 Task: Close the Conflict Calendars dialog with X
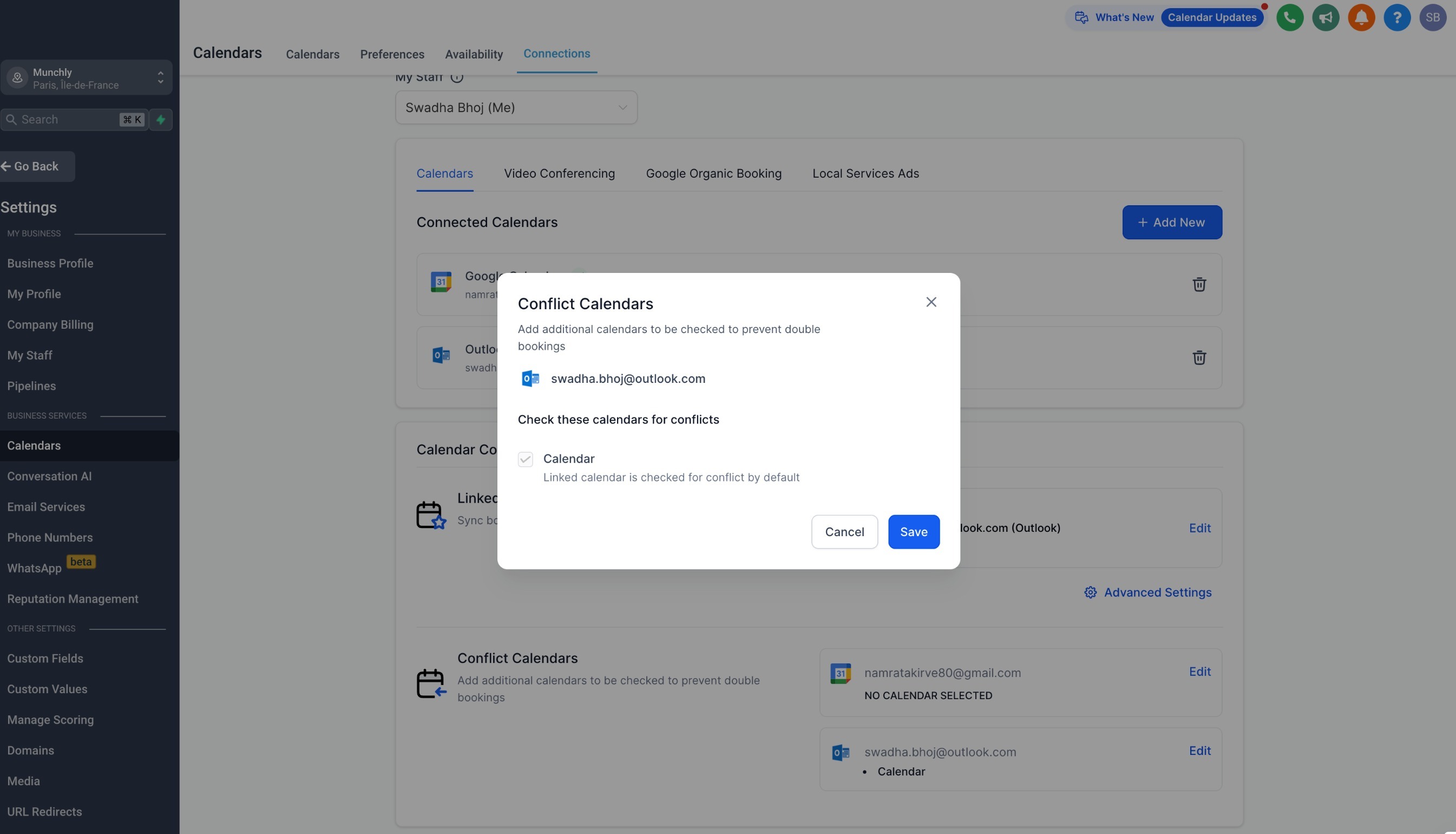pos(931,302)
